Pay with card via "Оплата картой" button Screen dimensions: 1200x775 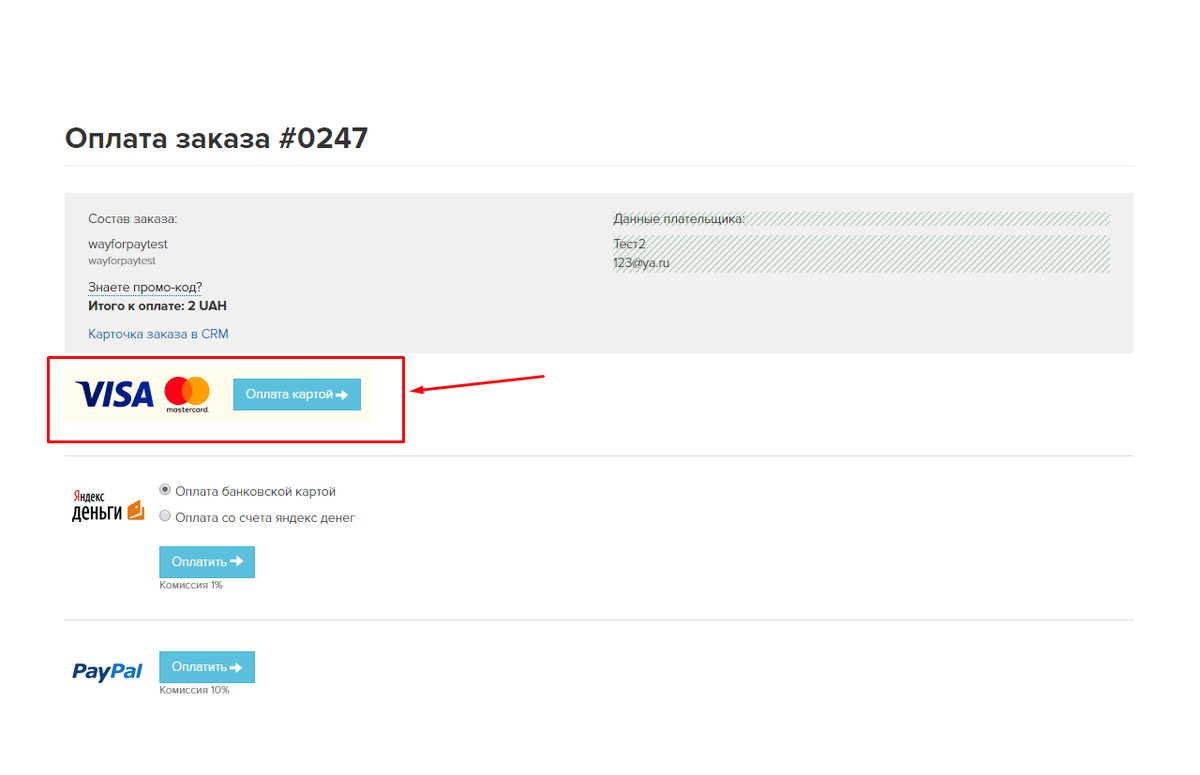[297, 394]
